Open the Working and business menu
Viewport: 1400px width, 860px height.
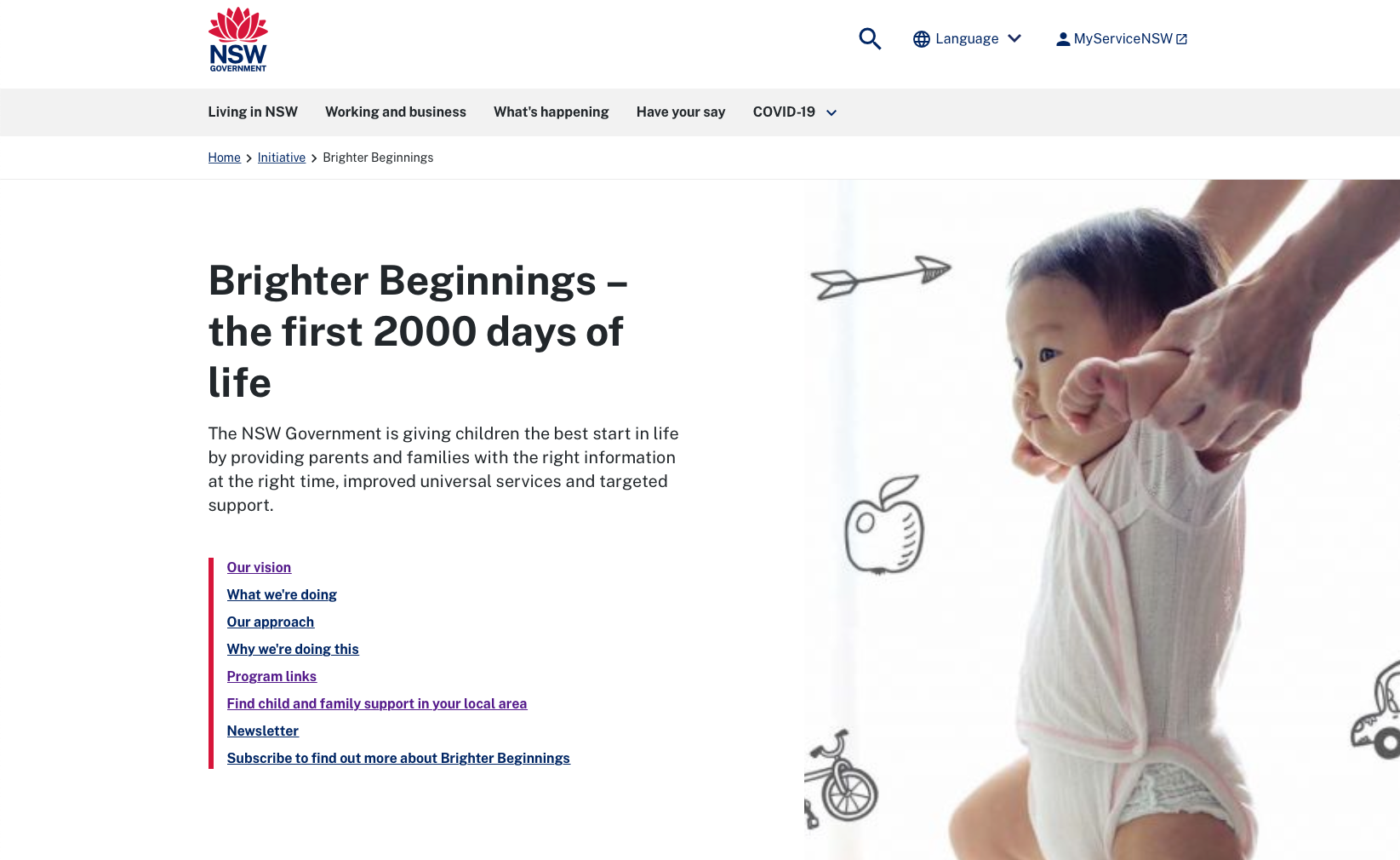396,112
